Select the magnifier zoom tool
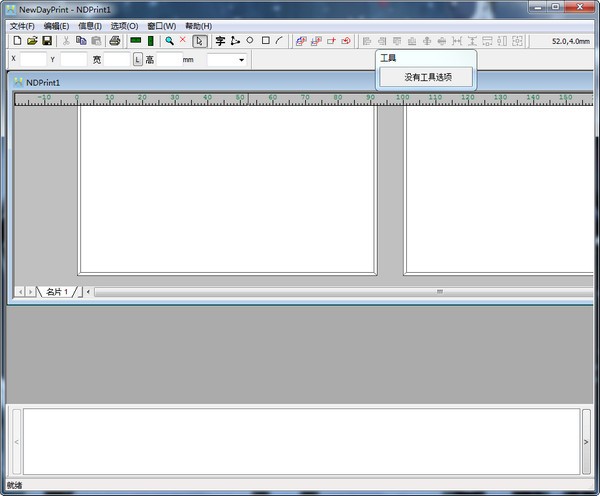Screen dimensions: 600x496 (169, 41)
